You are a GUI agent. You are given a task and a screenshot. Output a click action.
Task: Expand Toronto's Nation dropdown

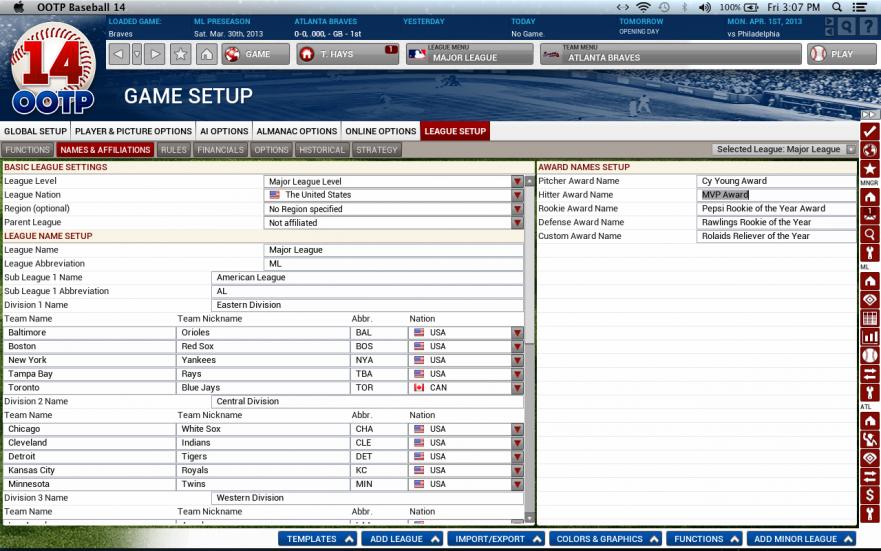coord(517,387)
